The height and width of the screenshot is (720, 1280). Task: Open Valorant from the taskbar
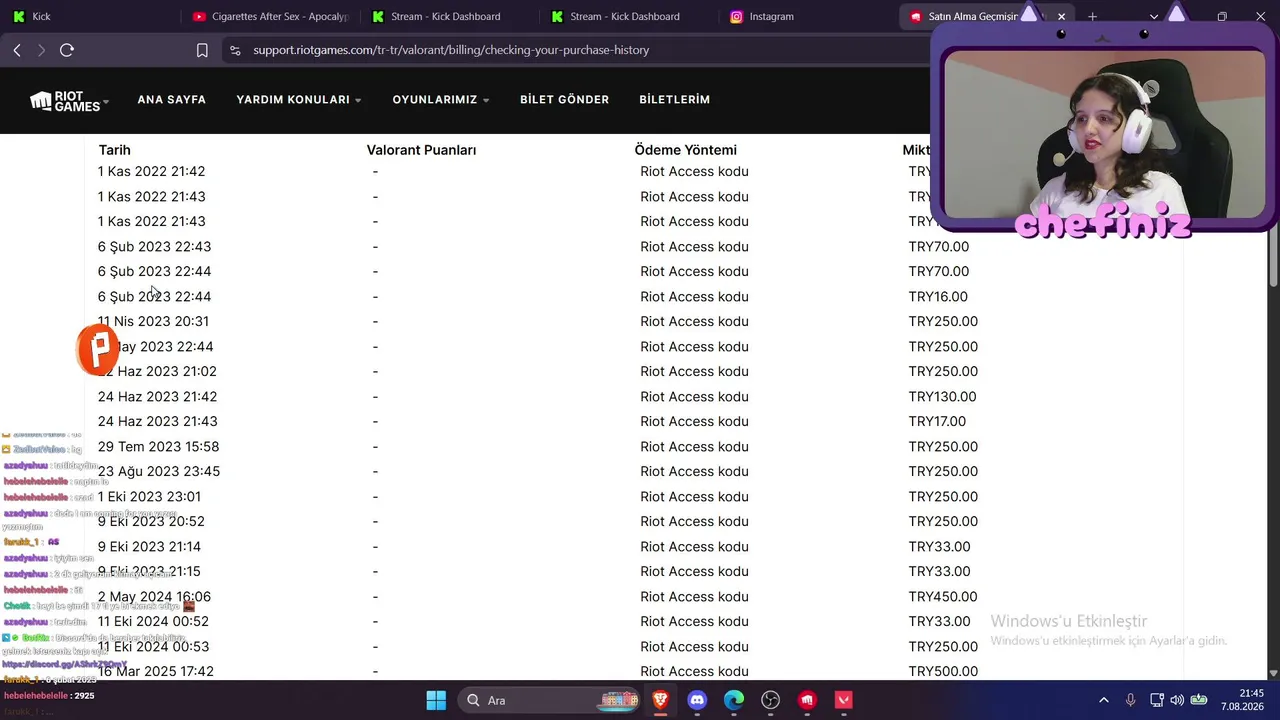coord(844,700)
